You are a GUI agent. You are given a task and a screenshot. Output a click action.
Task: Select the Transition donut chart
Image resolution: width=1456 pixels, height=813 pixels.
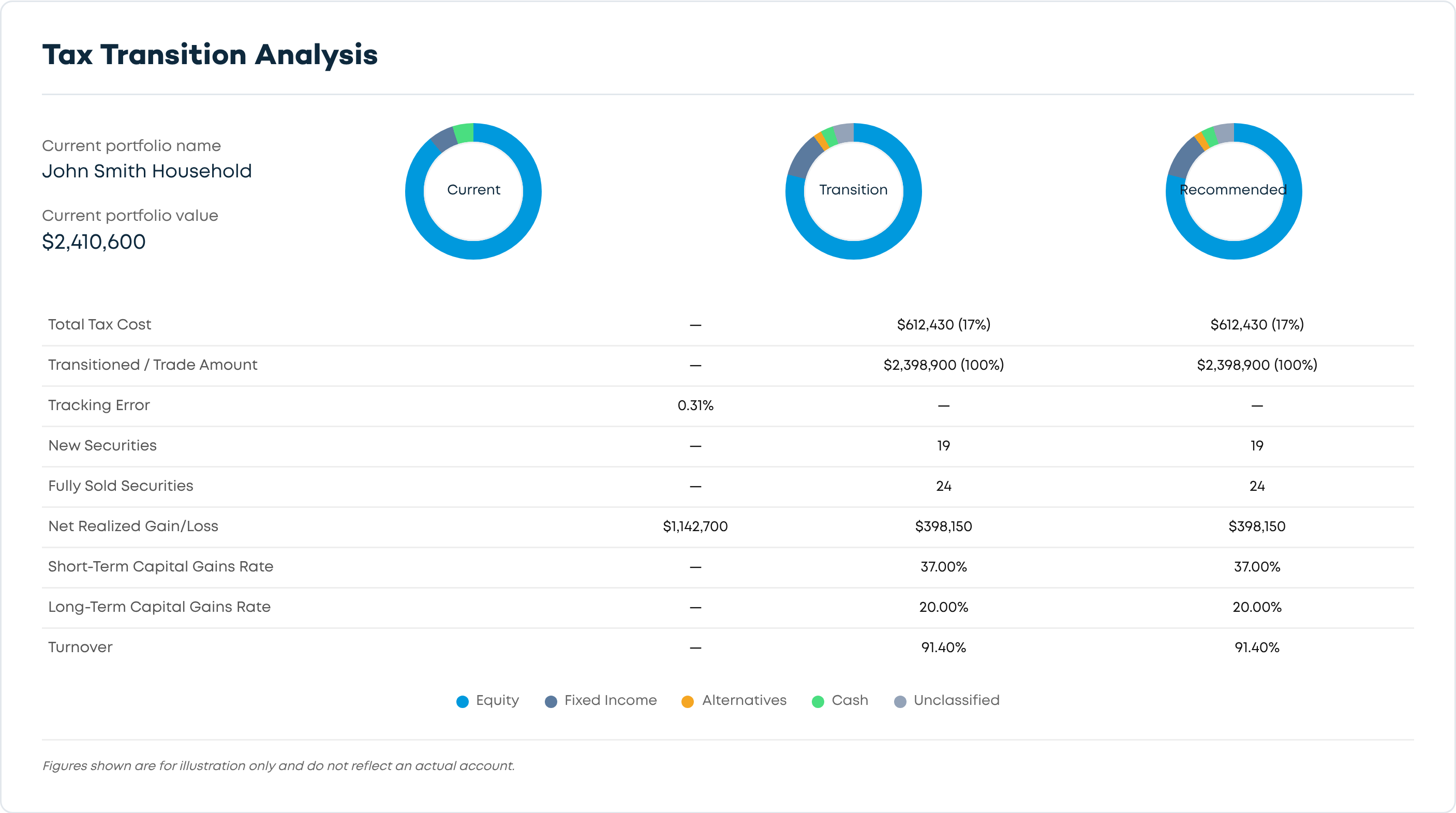pyautogui.click(x=854, y=191)
